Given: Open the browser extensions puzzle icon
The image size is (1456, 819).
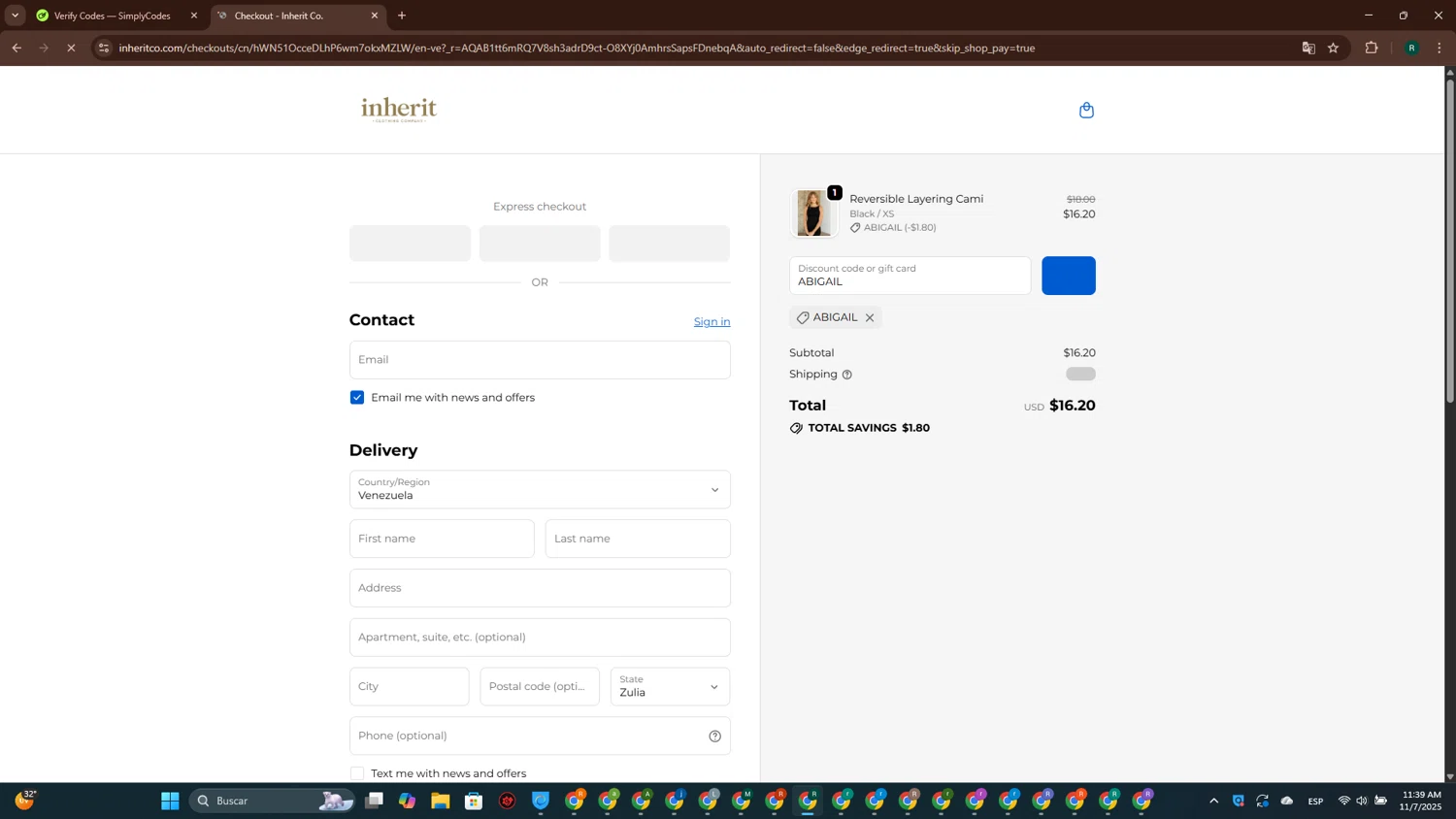Looking at the screenshot, I should pos(1372,48).
